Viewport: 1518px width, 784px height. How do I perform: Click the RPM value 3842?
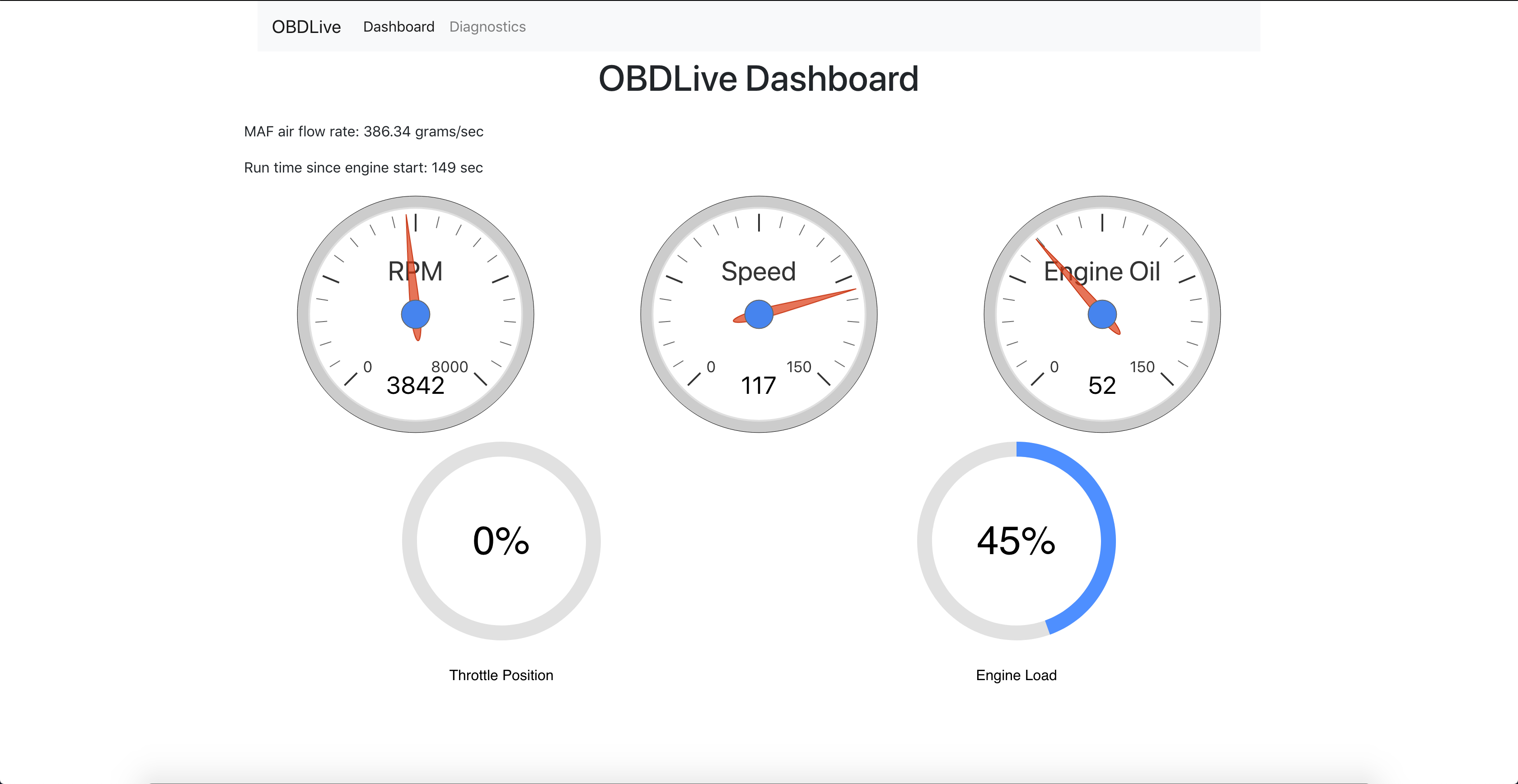pyautogui.click(x=416, y=386)
